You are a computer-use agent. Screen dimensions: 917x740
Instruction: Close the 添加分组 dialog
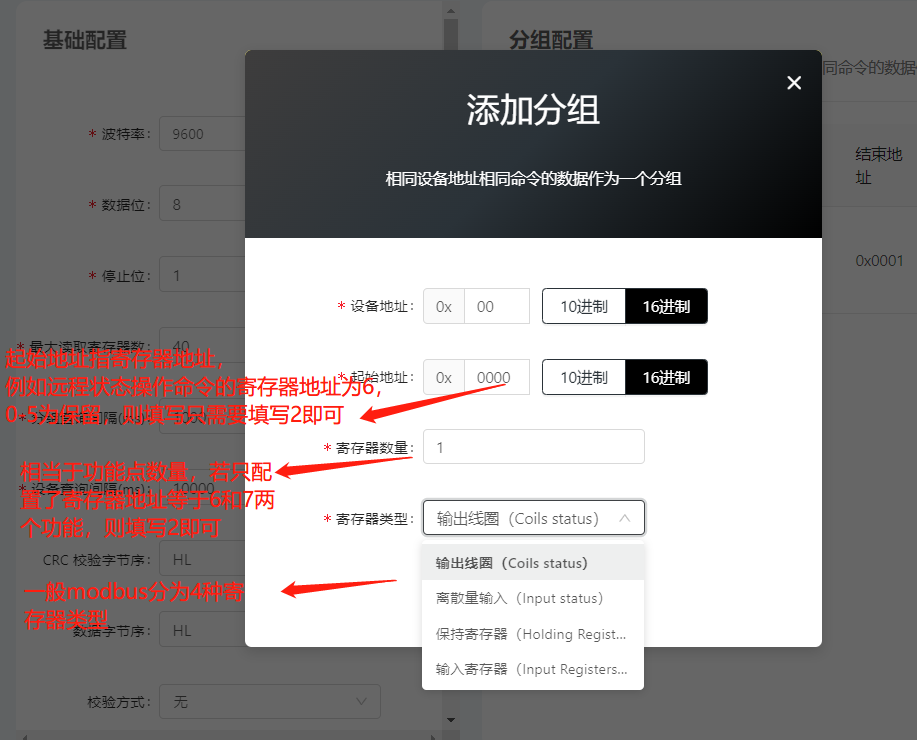[794, 83]
